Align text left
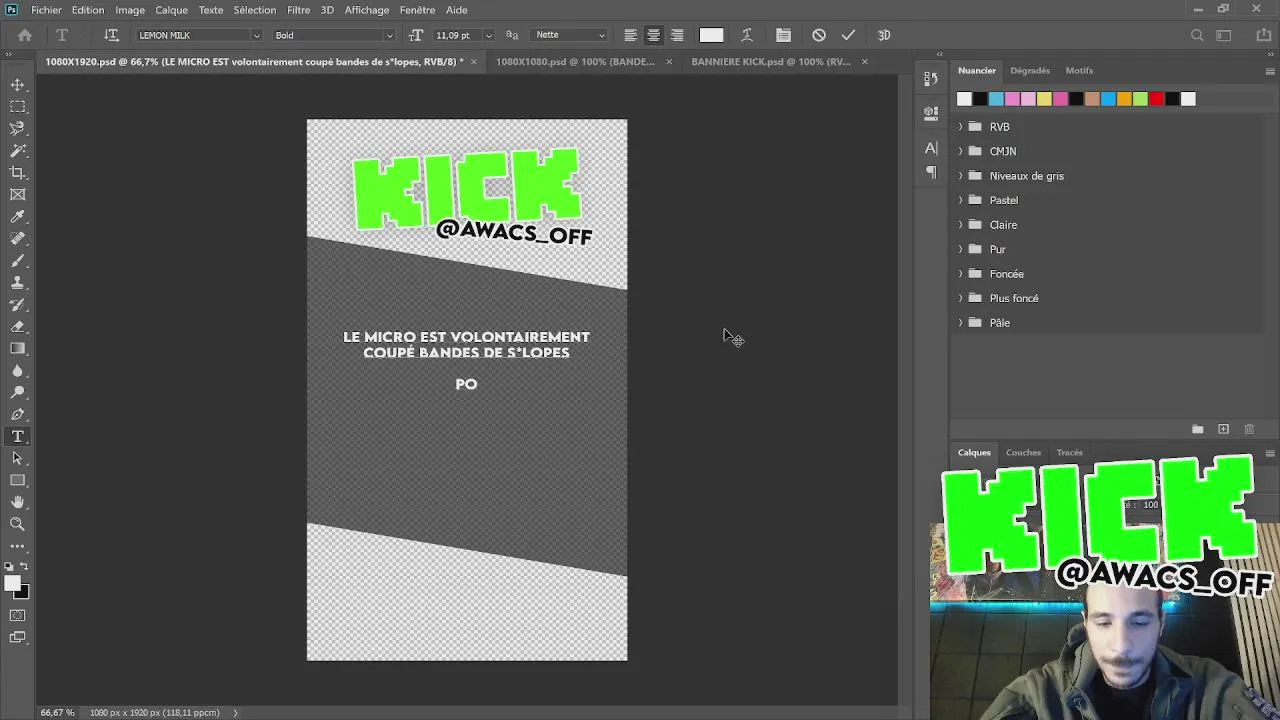 coord(630,35)
